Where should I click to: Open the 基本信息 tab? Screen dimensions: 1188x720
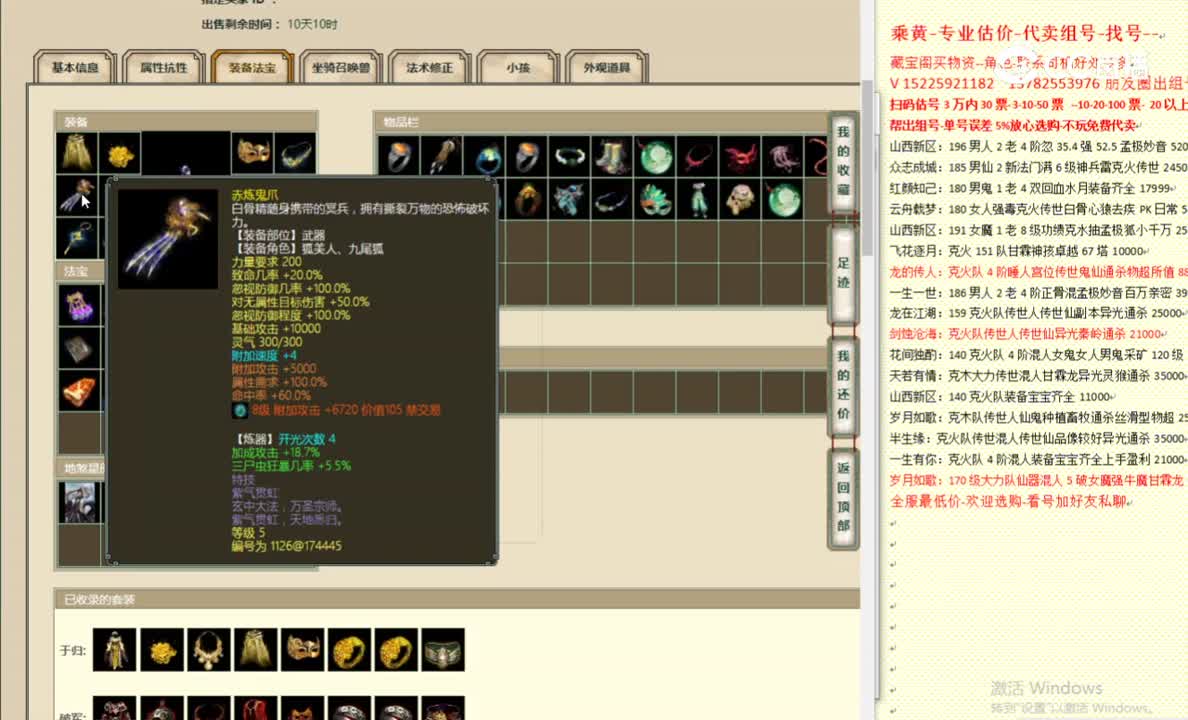75,67
